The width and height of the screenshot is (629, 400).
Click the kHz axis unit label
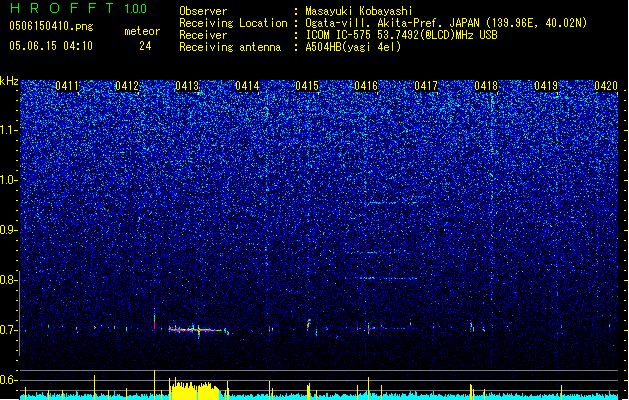[9, 81]
